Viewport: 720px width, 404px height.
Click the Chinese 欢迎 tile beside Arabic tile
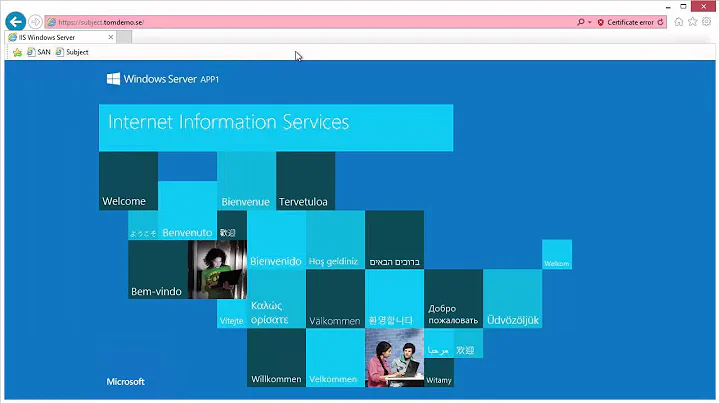tap(468, 343)
